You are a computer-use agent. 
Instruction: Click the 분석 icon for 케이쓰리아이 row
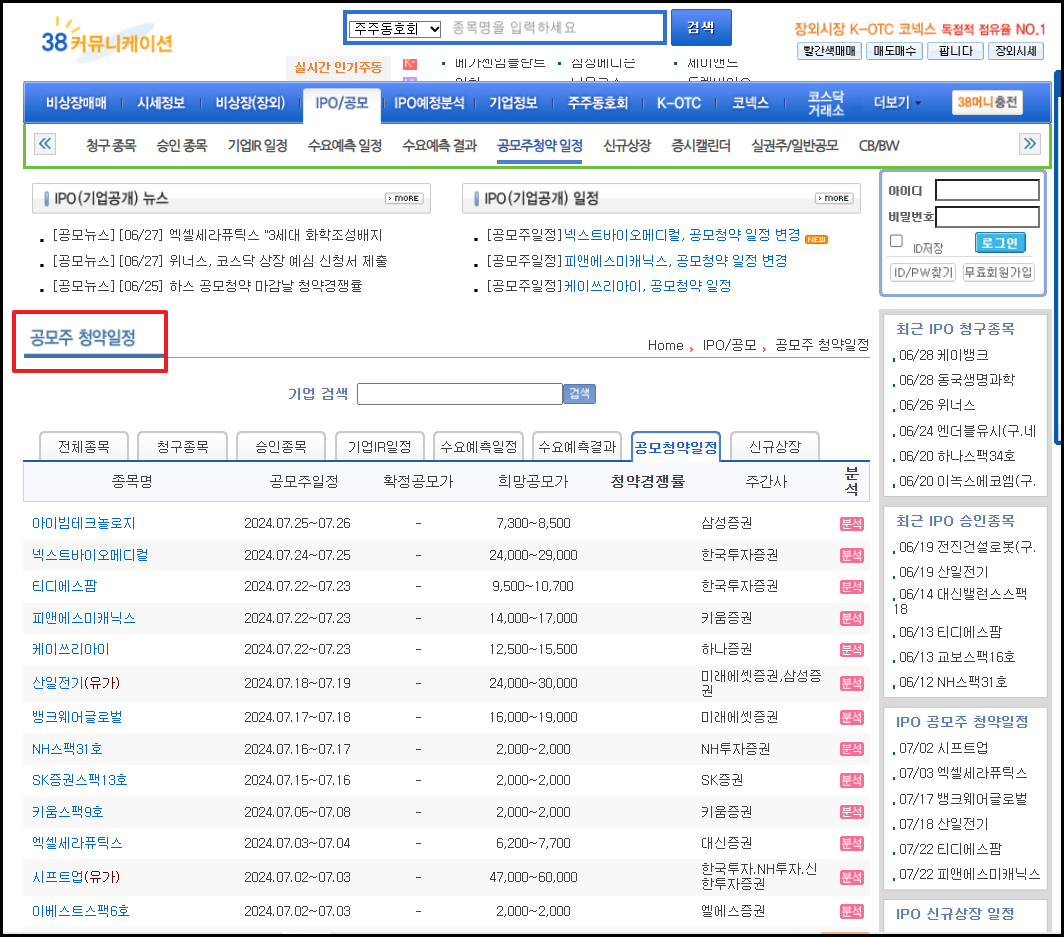[x=852, y=650]
